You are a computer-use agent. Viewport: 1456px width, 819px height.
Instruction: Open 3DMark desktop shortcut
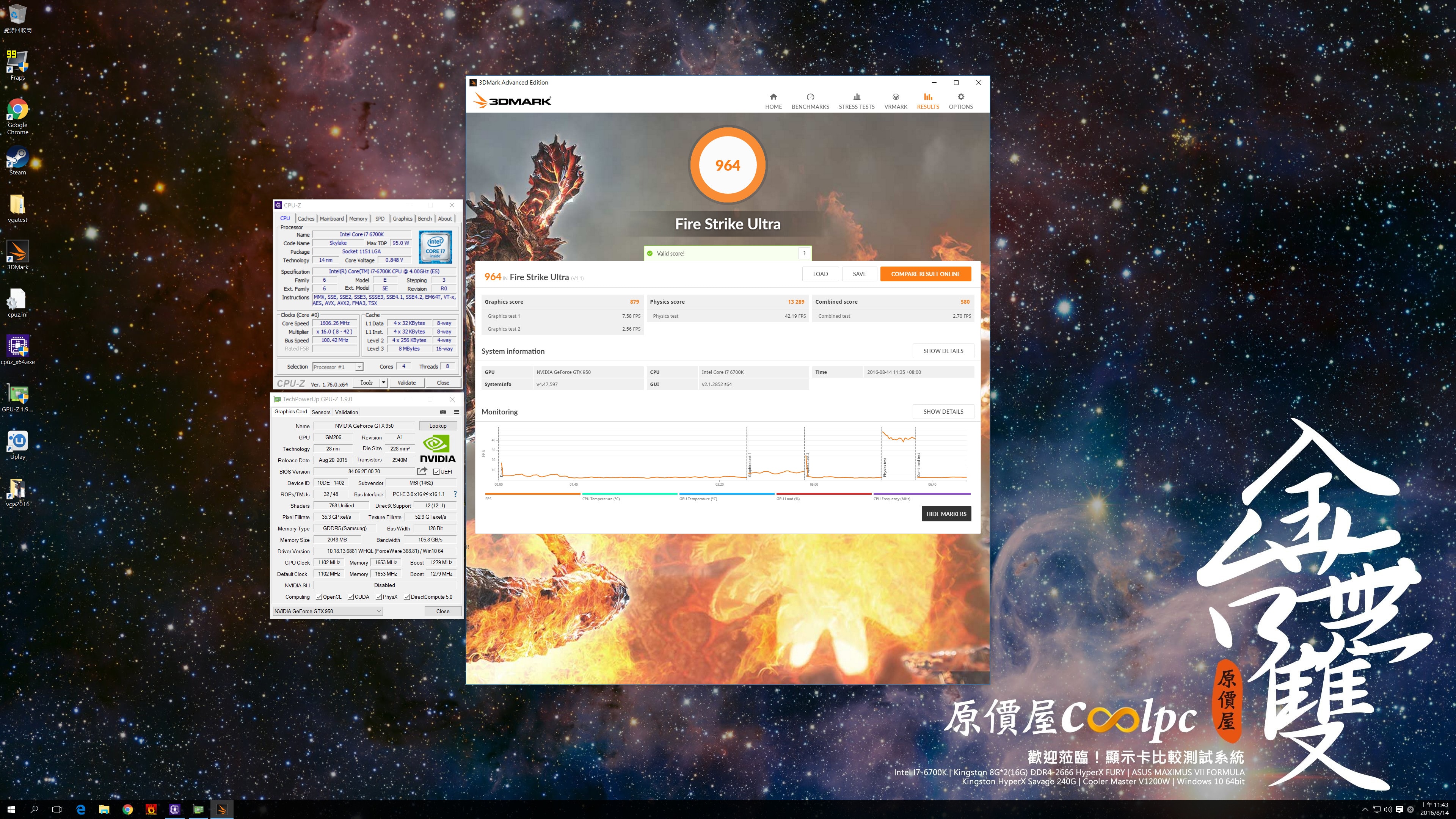pyautogui.click(x=17, y=256)
